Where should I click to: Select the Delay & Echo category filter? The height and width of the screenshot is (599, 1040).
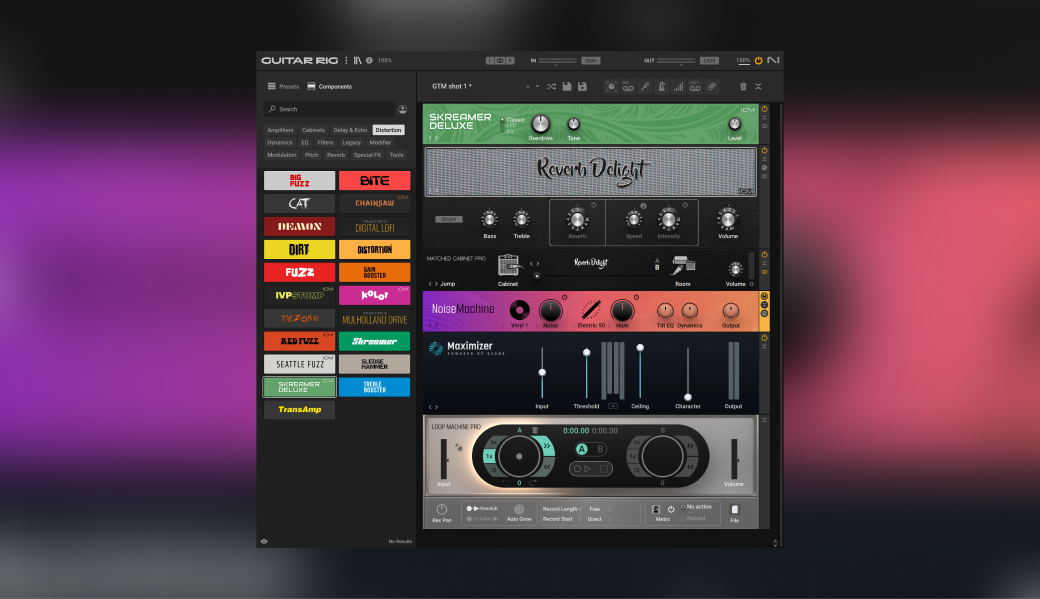tap(350, 130)
